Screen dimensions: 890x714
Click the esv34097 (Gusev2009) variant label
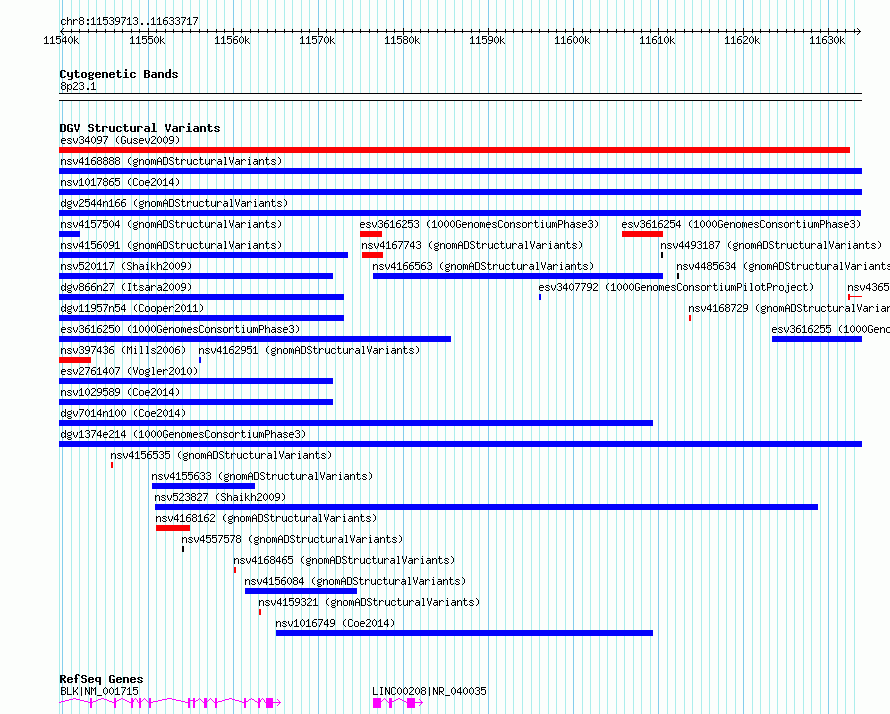[120, 140]
